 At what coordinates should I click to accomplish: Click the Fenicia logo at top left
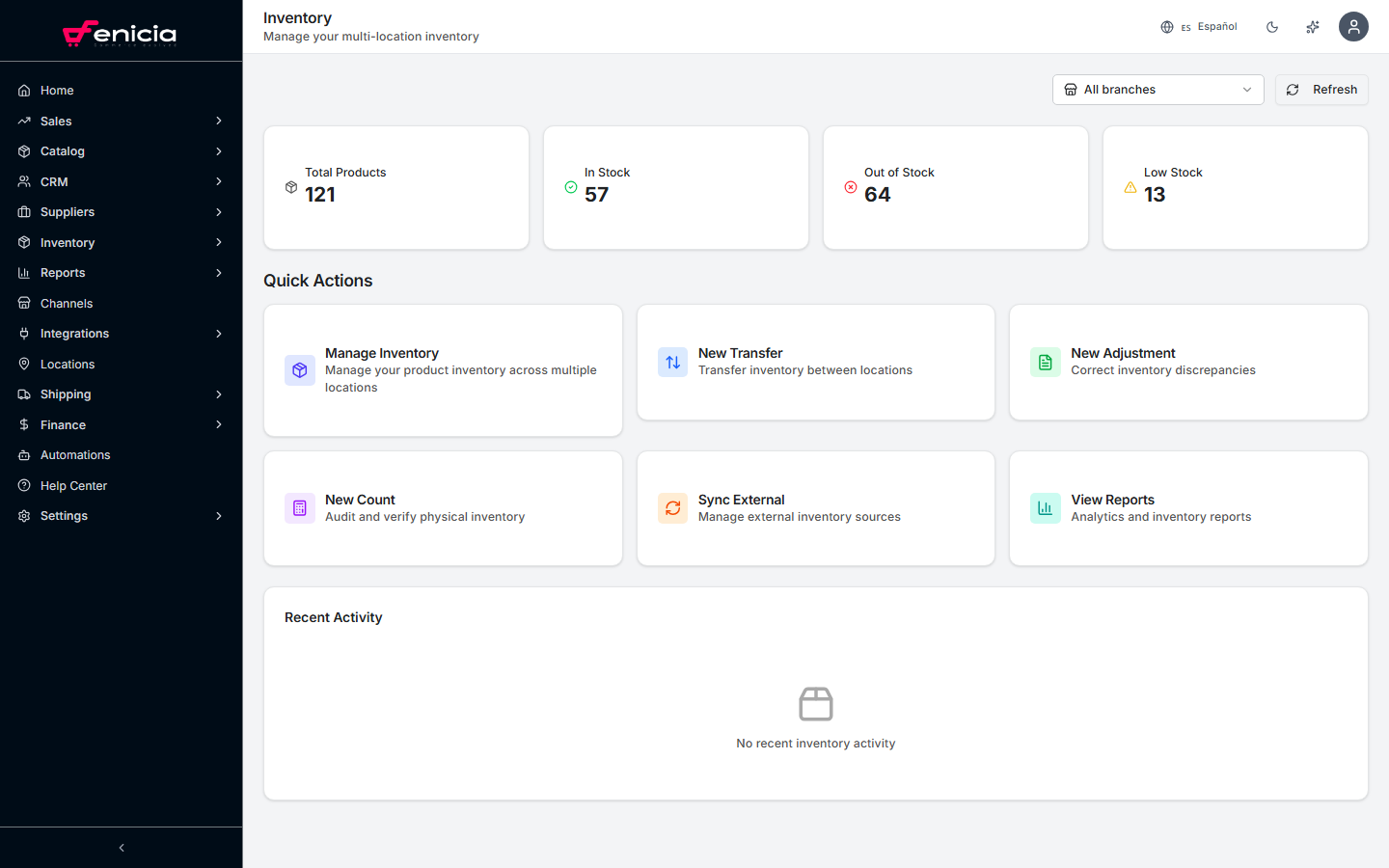coord(121,32)
